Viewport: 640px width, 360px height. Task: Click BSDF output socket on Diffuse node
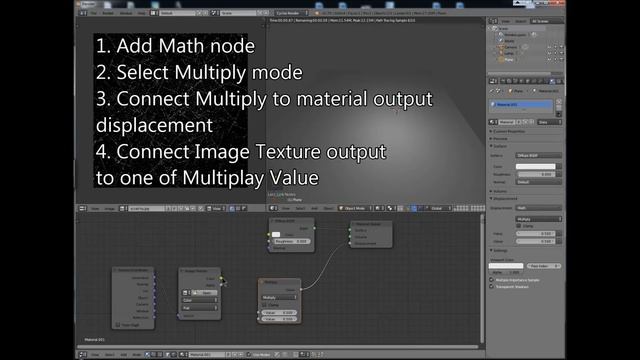coord(314,228)
